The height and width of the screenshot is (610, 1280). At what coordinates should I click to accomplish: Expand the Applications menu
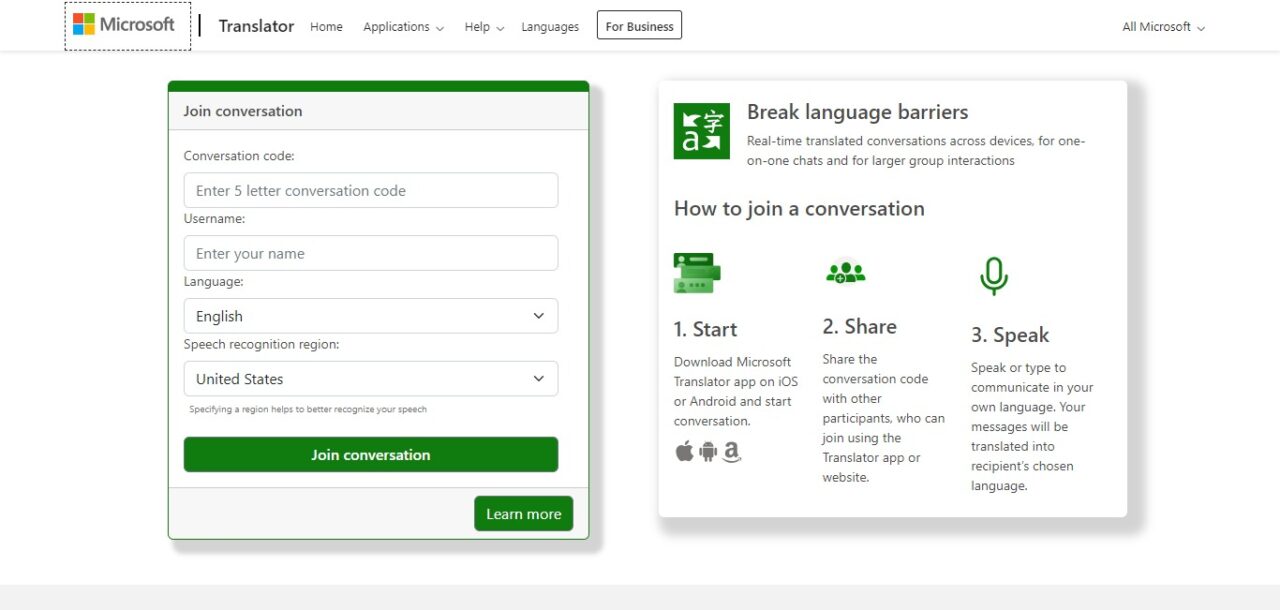click(403, 27)
